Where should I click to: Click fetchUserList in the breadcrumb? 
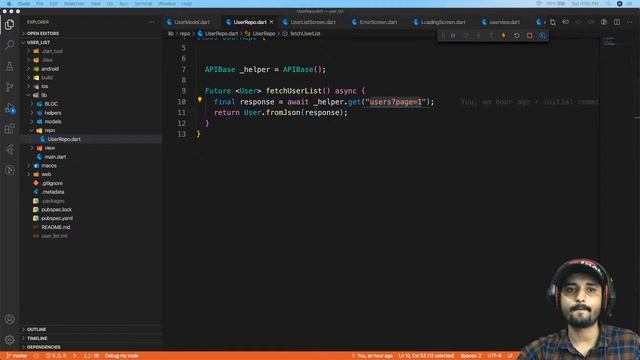point(301,34)
